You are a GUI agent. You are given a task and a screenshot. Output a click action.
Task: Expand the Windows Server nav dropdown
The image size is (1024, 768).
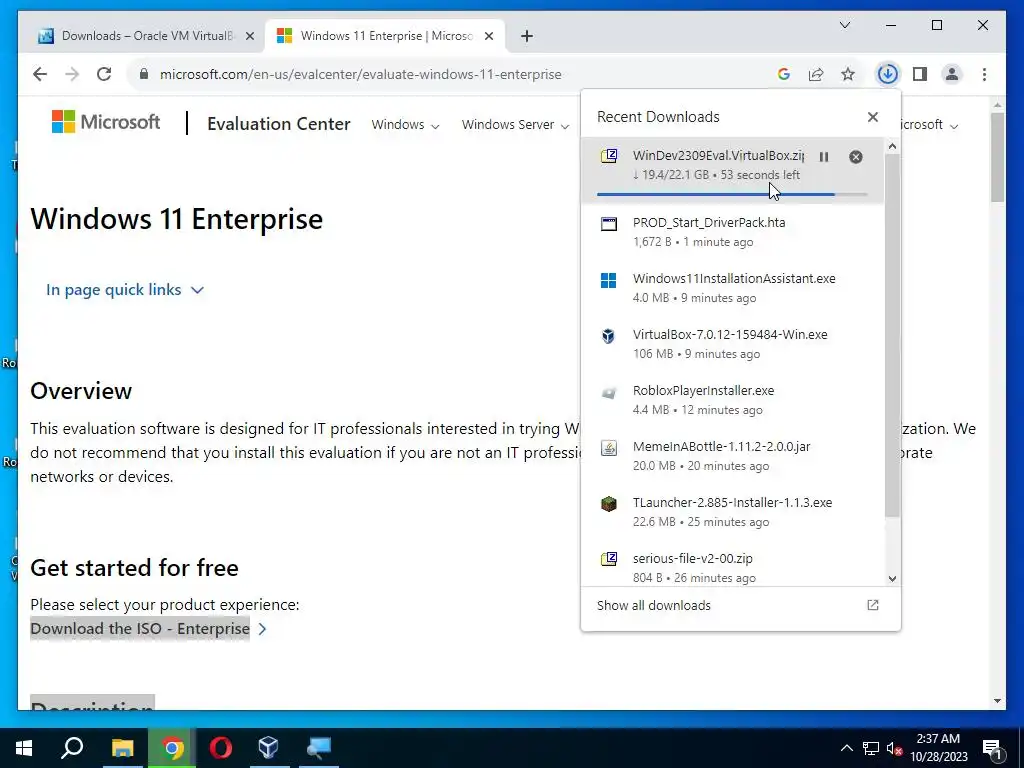point(515,124)
